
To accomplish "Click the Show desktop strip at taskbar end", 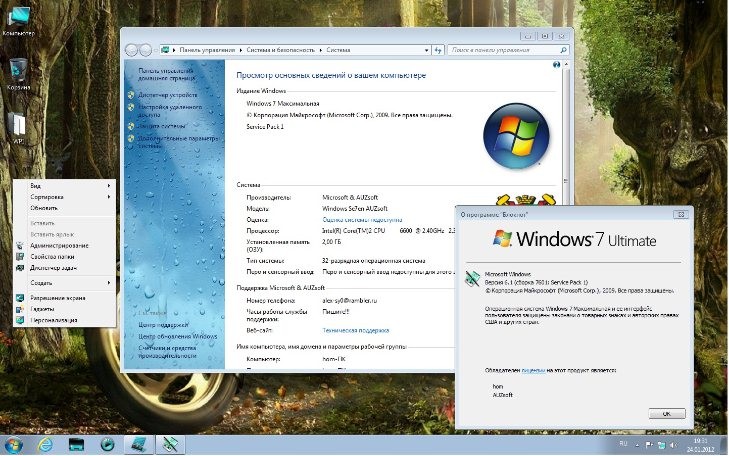I will click(724, 445).
